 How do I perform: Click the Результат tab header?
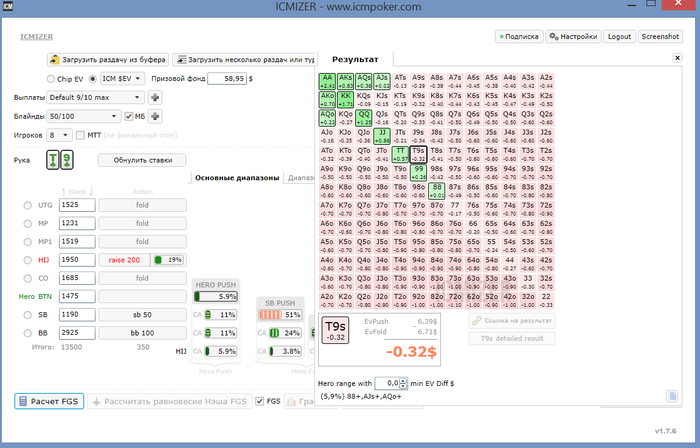pos(355,59)
